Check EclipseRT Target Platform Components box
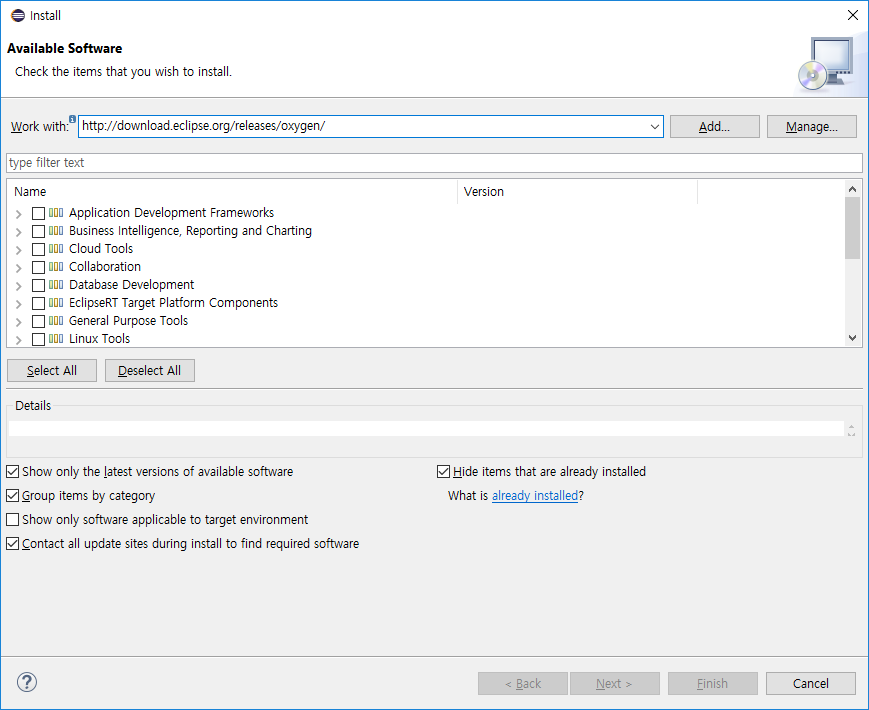Screen dimensions: 869x710 [38, 303]
